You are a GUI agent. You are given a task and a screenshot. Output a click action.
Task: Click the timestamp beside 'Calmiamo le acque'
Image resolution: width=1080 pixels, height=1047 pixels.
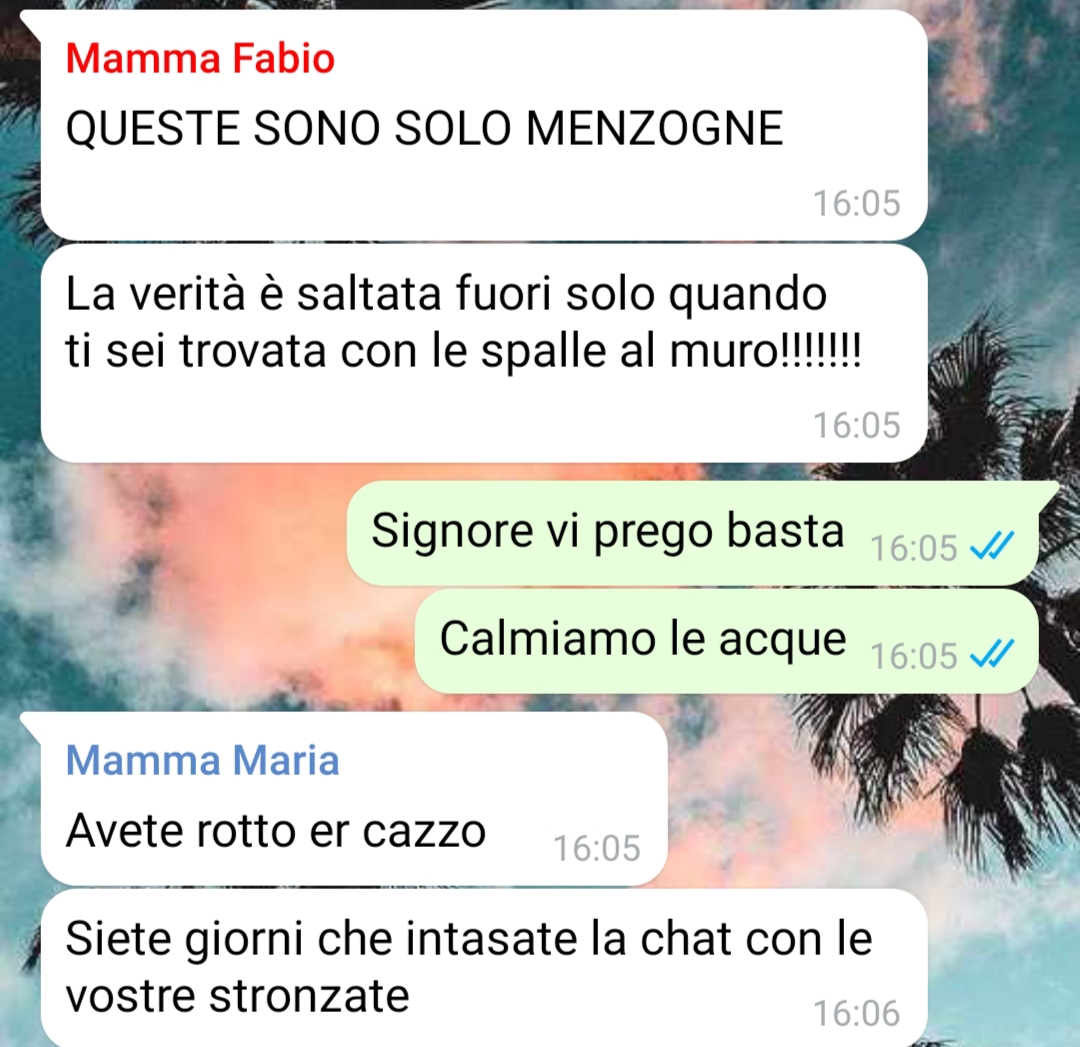coord(914,656)
